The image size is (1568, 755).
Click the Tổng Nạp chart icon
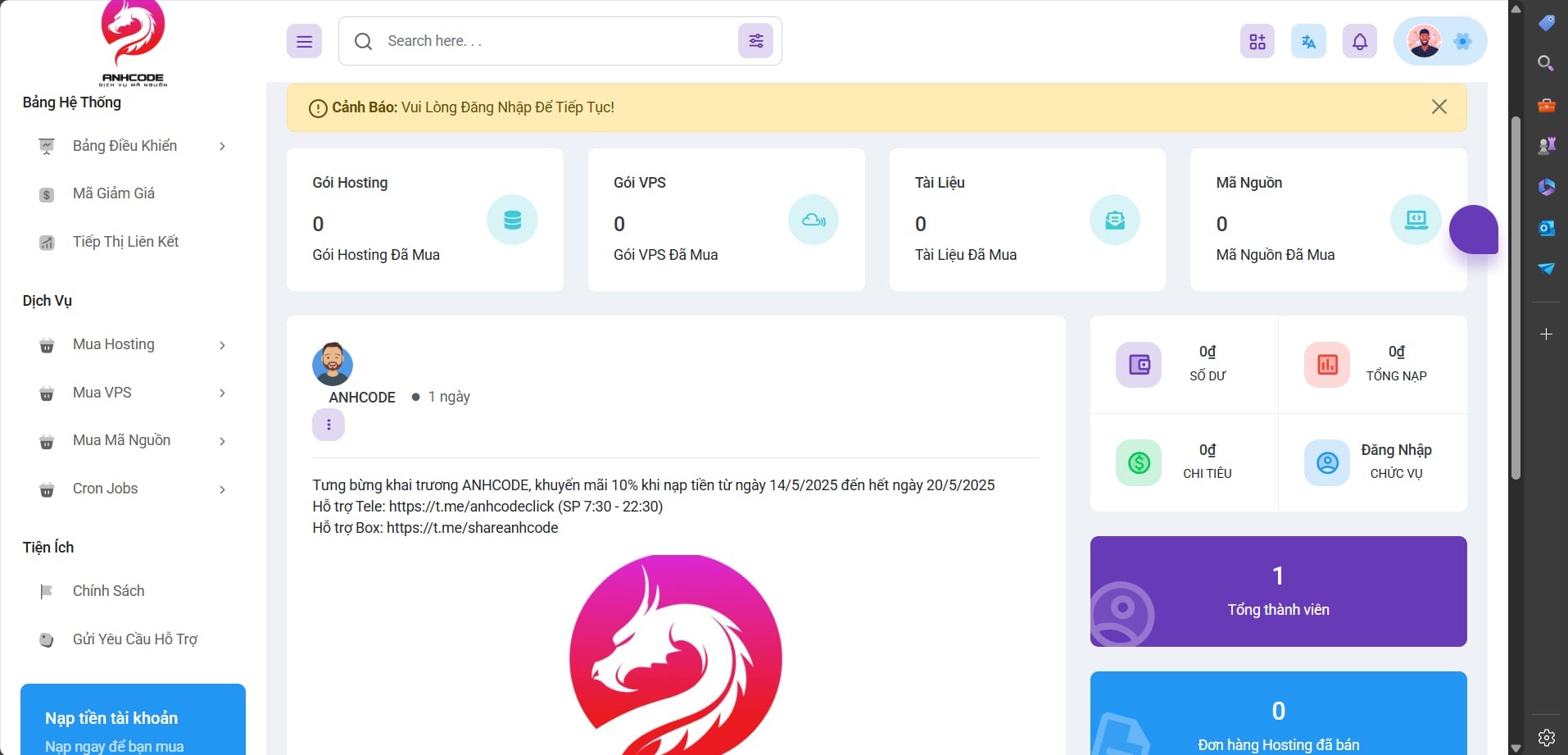tap(1327, 365)
